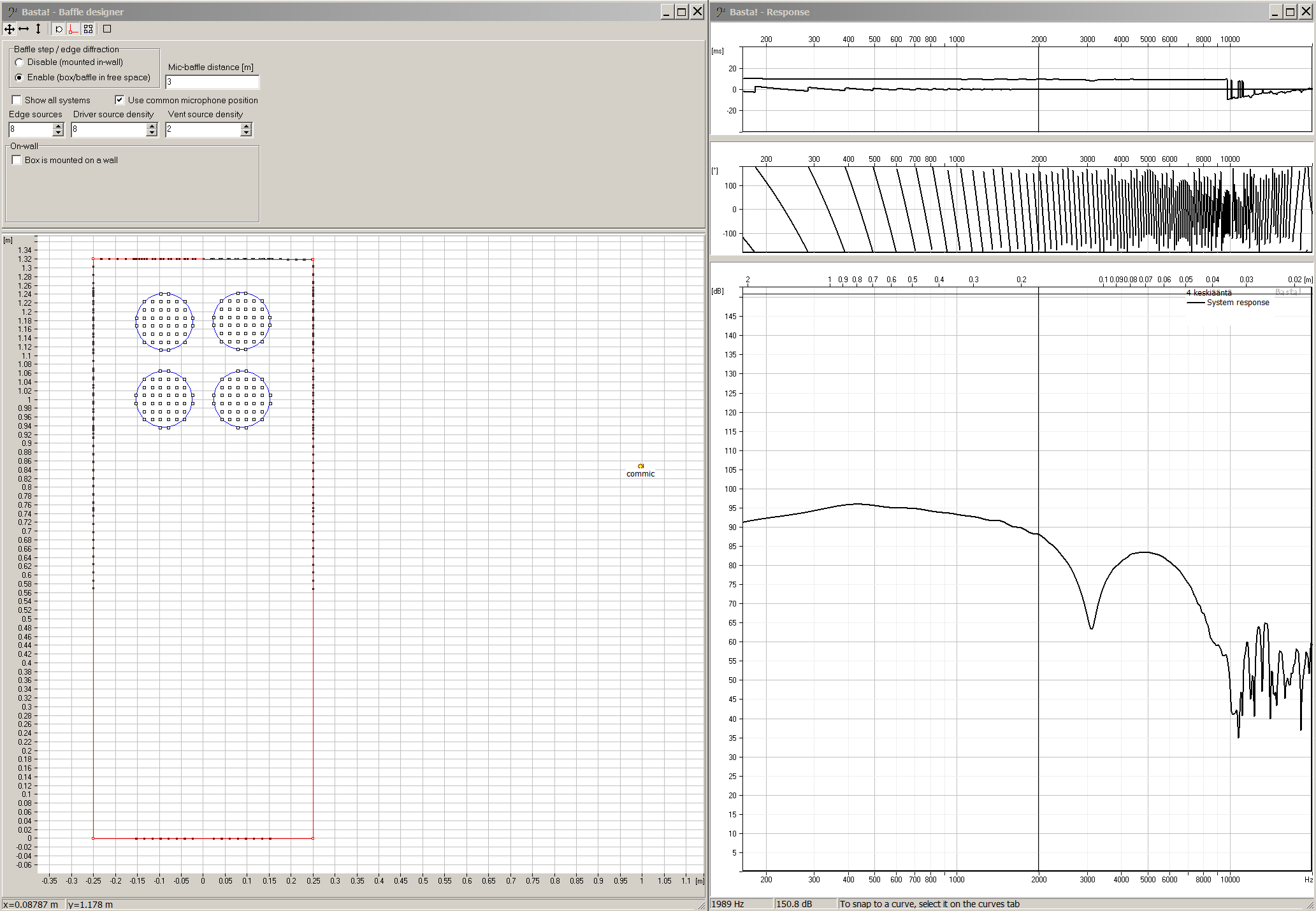Click the Driver source density value field
Image resolution: width=1316 pixels, height=911 pixels.
[109, 129]
